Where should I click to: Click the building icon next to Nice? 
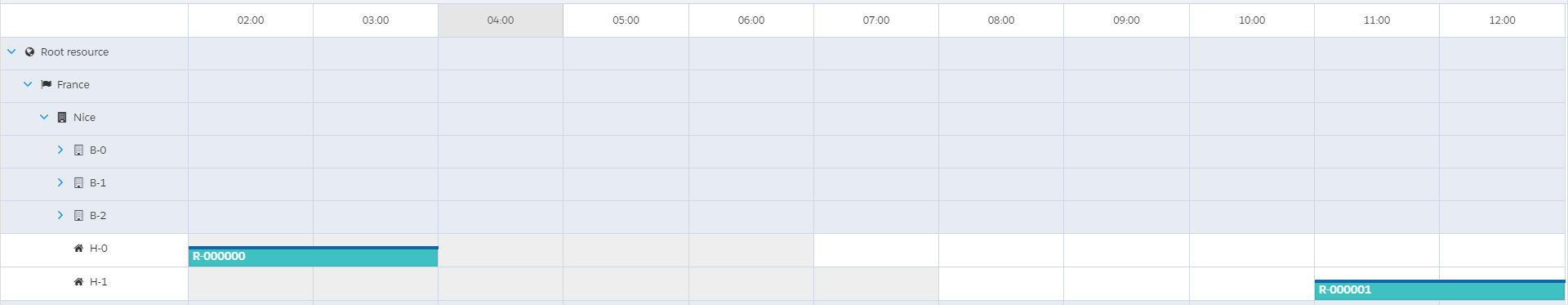point(62,117)
